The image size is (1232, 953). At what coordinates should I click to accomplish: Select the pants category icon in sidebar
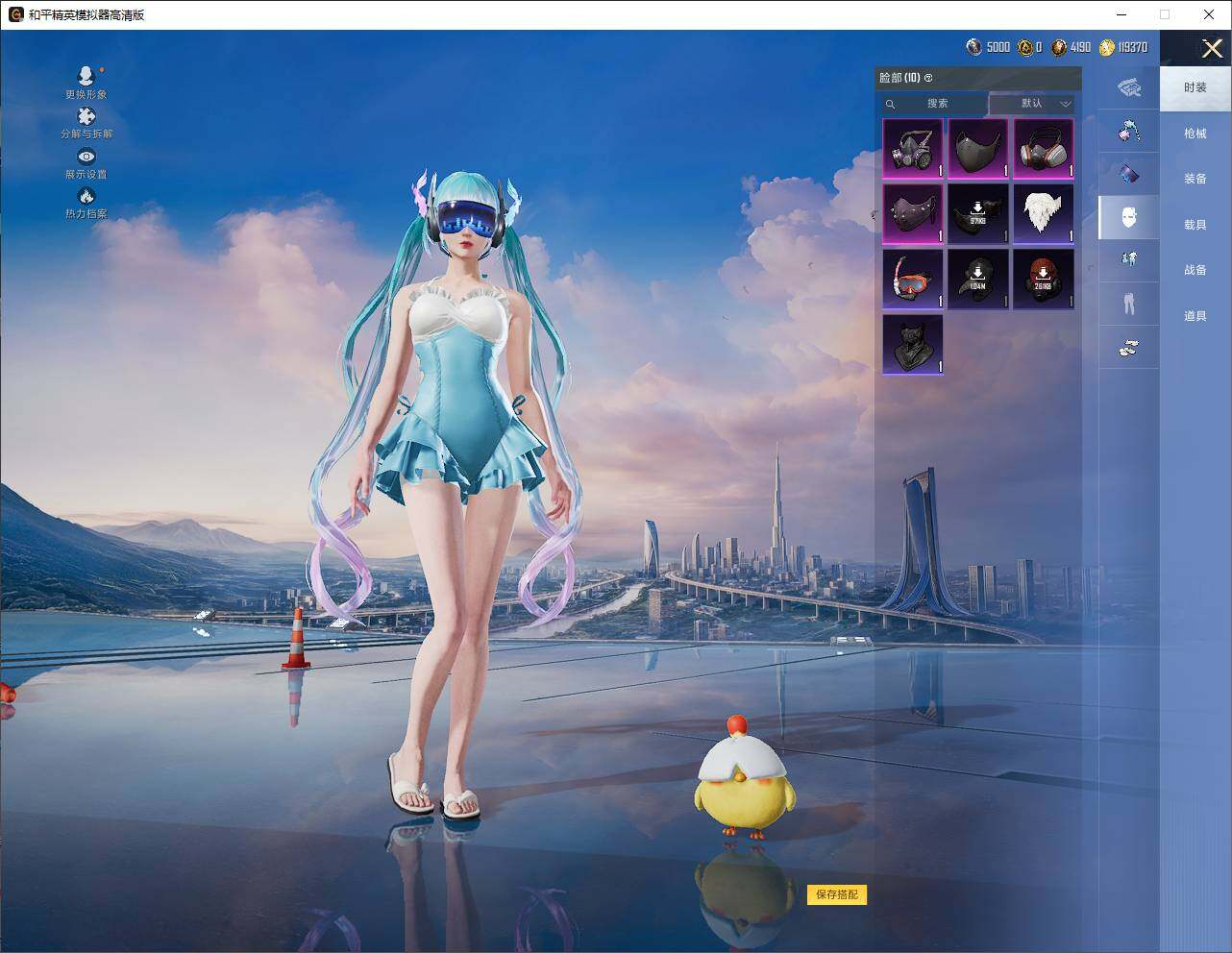tap(1129, 303)
